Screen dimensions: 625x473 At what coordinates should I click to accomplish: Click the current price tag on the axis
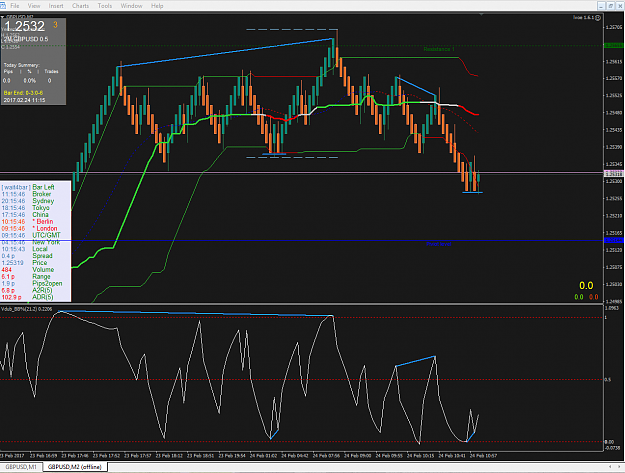614,174
